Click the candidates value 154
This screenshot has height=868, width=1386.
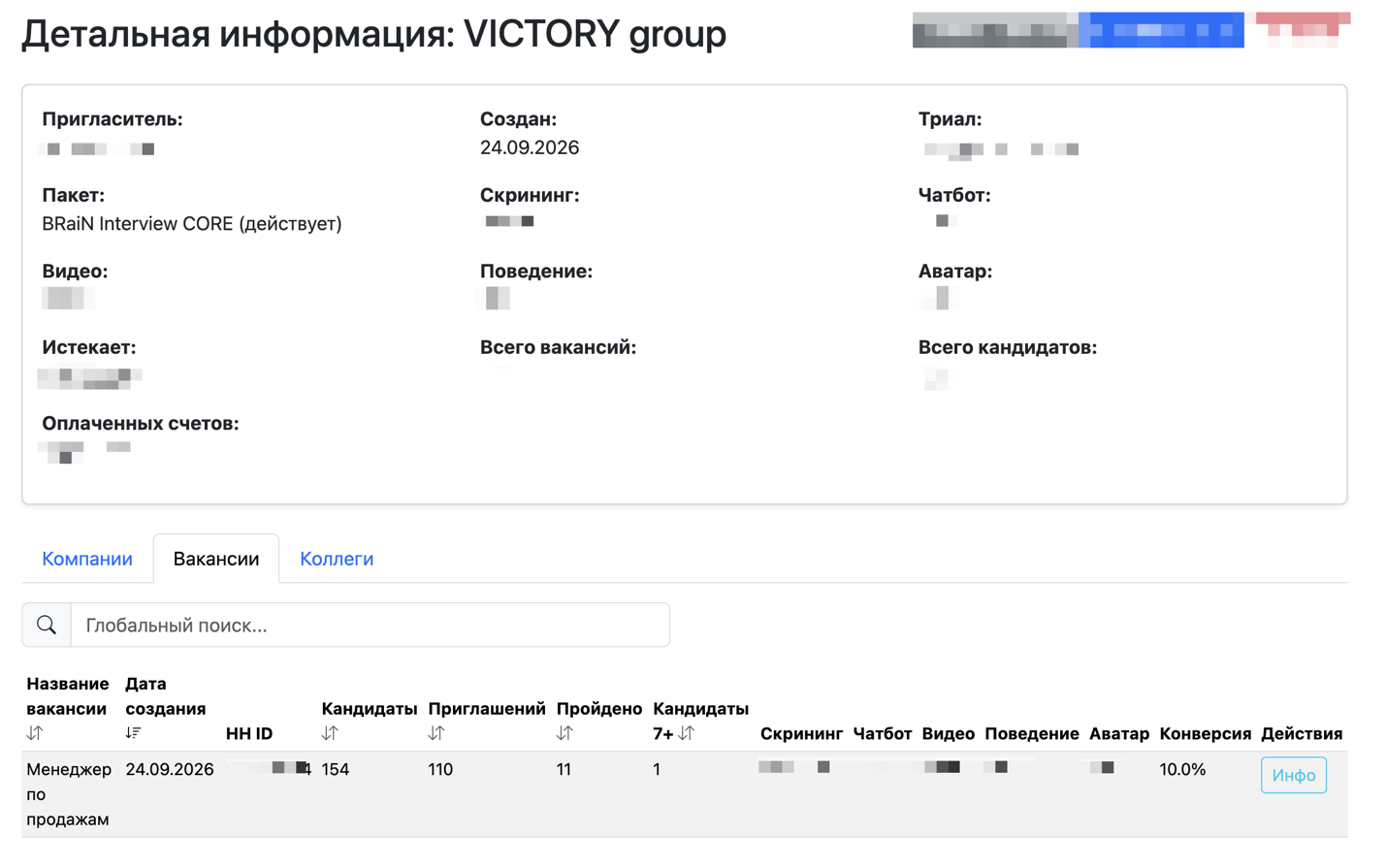(x=336, y=769)
